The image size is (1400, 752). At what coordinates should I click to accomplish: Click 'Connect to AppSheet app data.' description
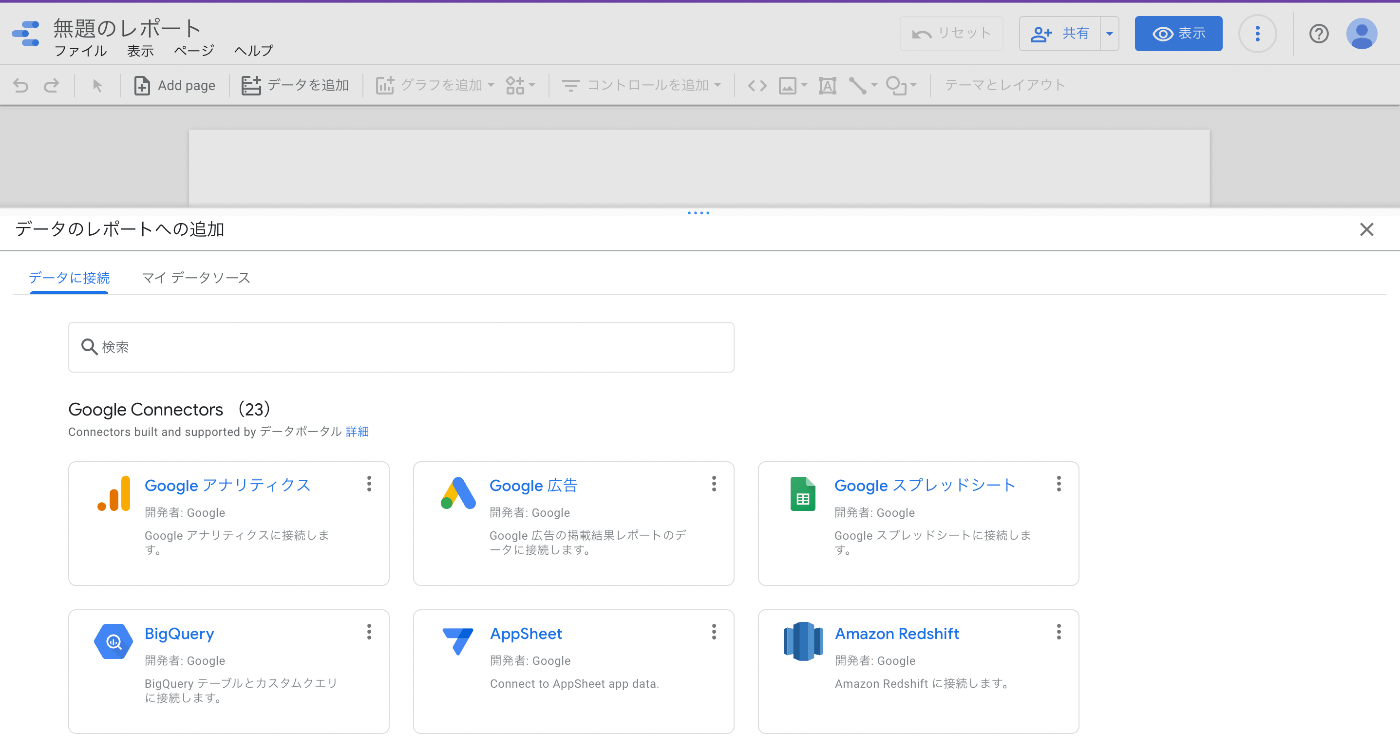pos(574,684)
